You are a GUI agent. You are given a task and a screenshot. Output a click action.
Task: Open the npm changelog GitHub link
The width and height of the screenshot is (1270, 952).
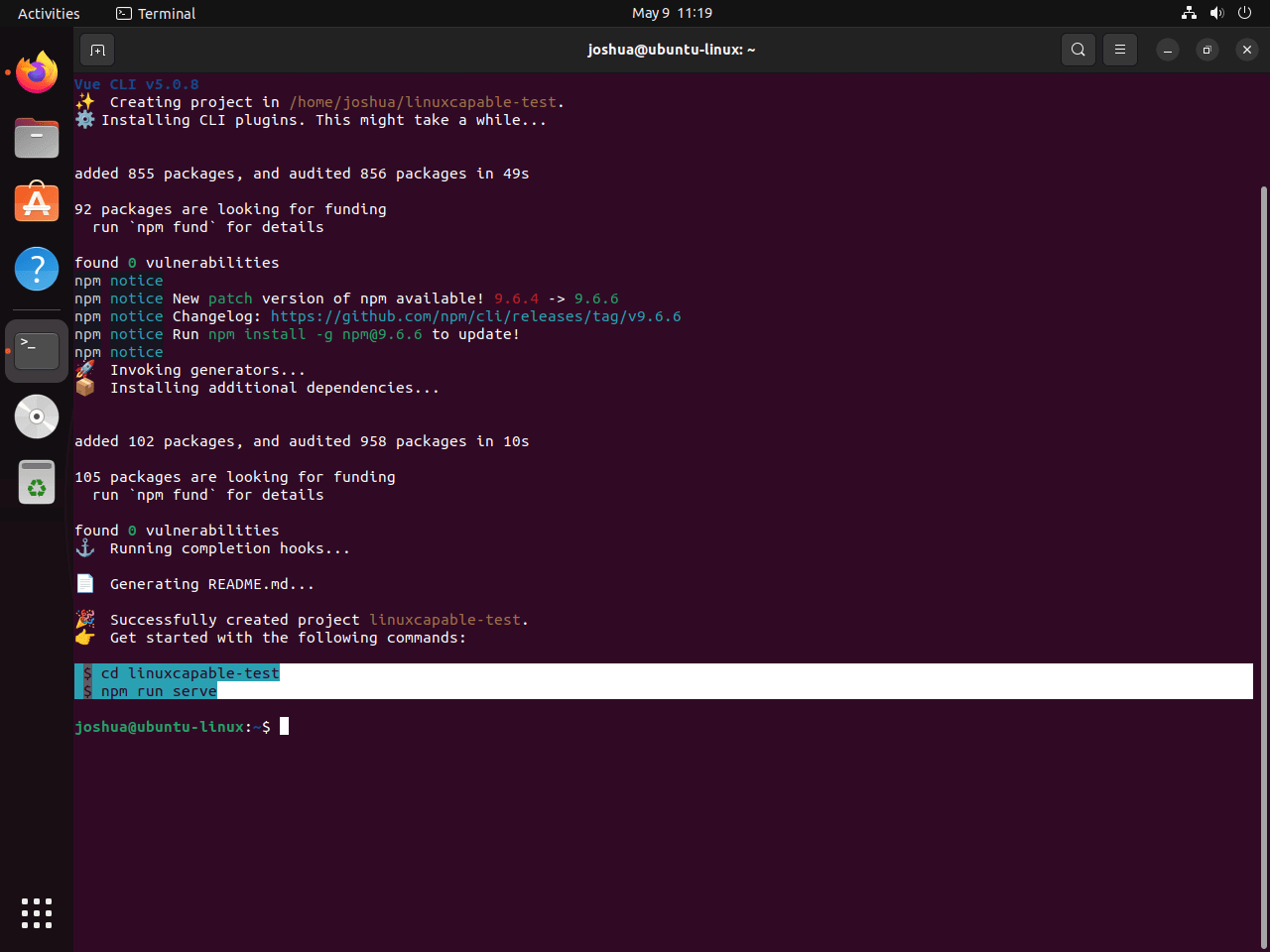click(475, 316)
